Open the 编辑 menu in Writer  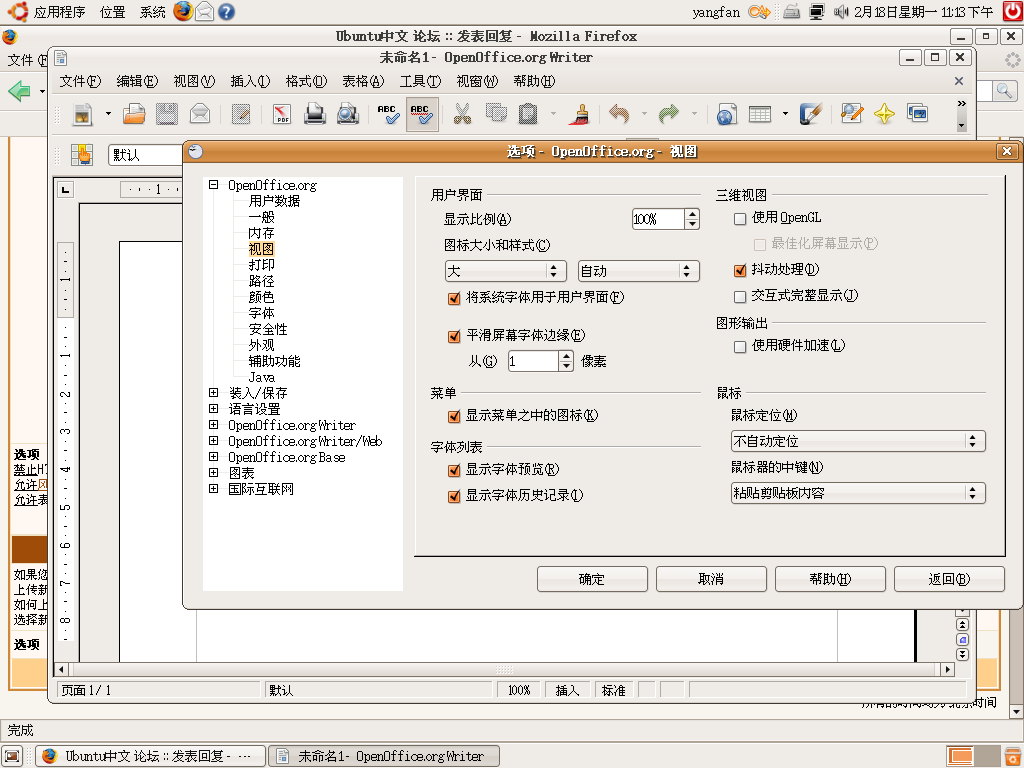point(136,81)
